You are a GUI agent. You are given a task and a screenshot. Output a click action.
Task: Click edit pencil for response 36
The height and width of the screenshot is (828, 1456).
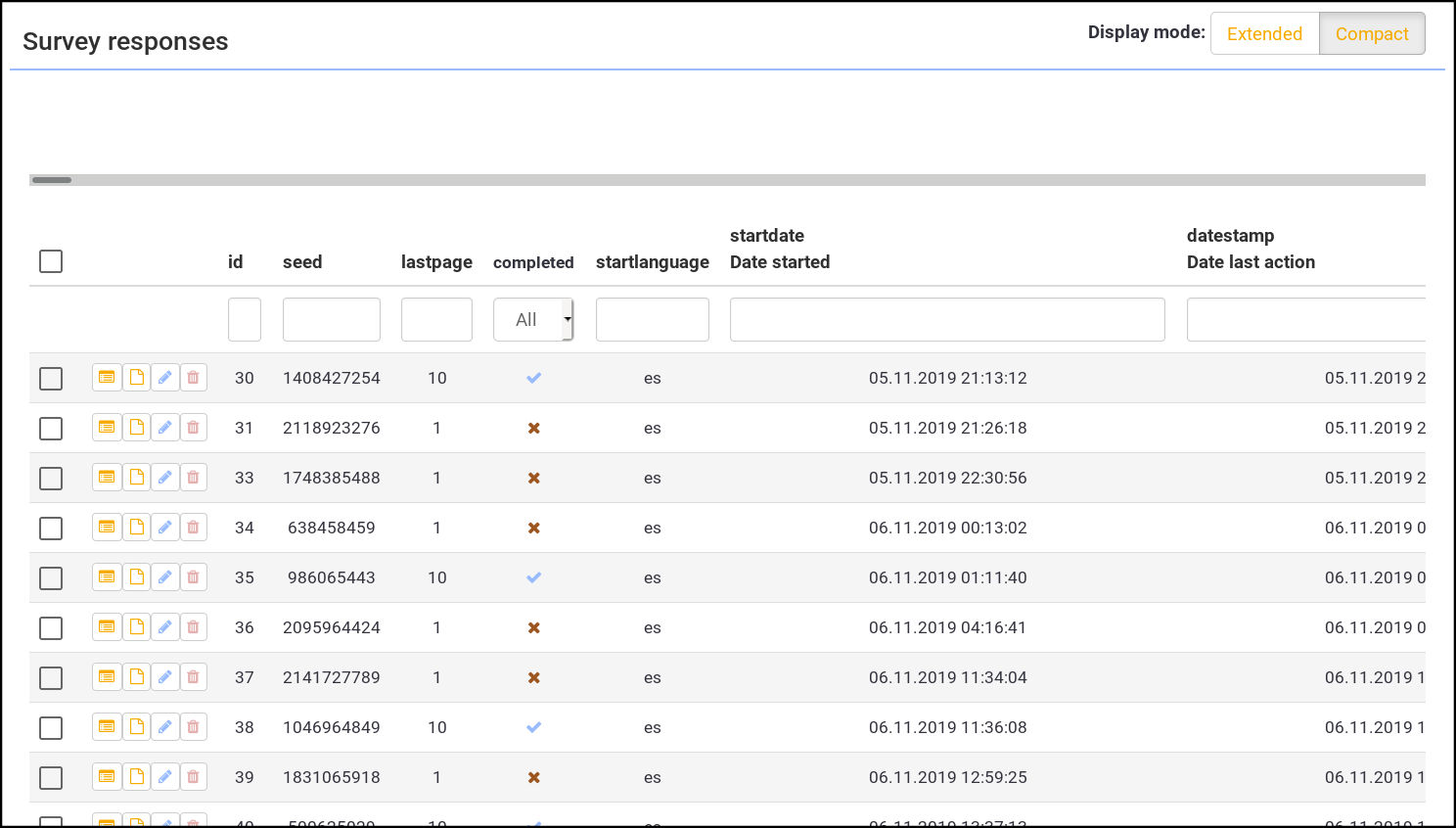tap(165, 627)
